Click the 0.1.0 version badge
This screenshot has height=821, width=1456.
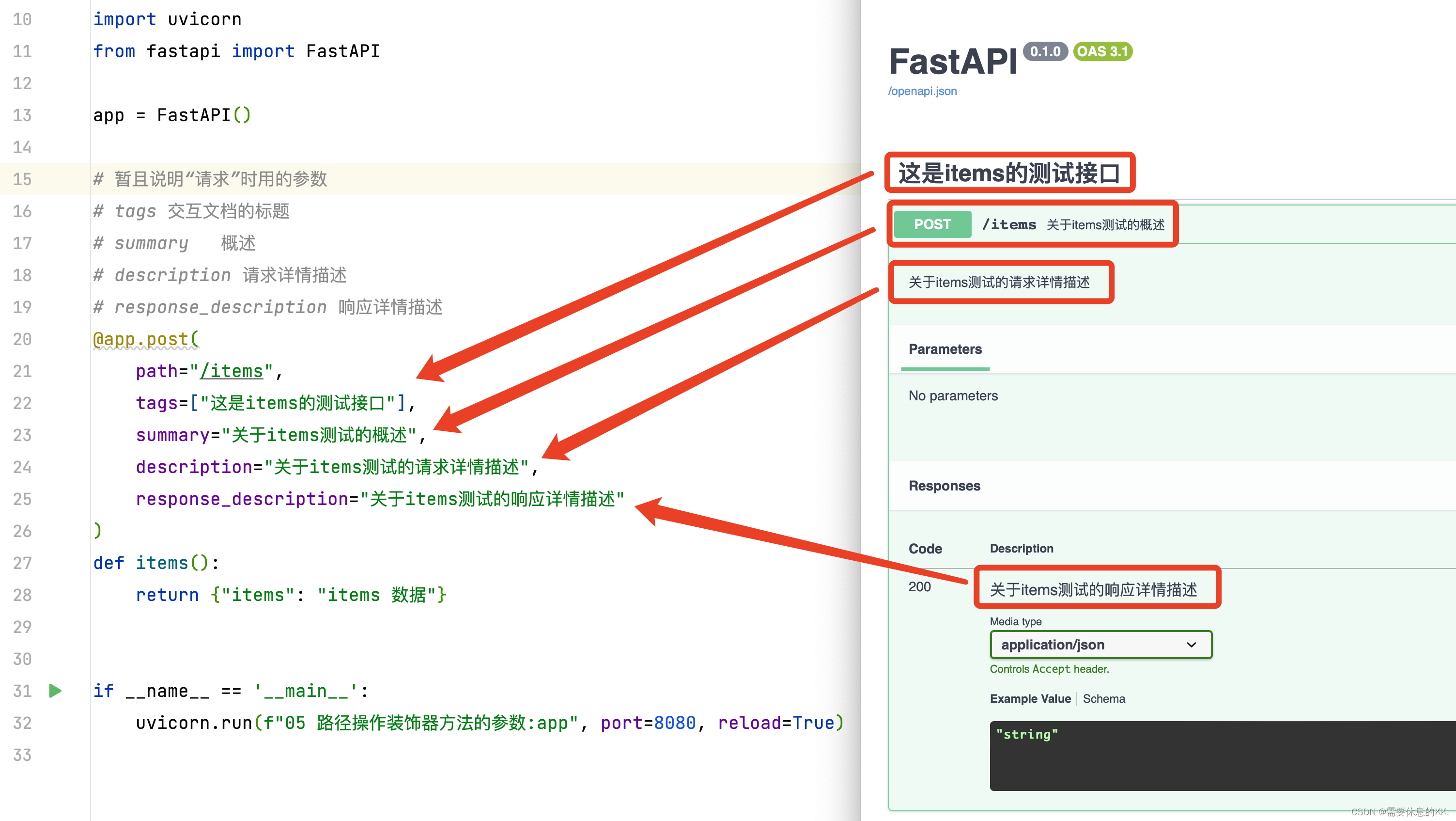point(1045,51)
